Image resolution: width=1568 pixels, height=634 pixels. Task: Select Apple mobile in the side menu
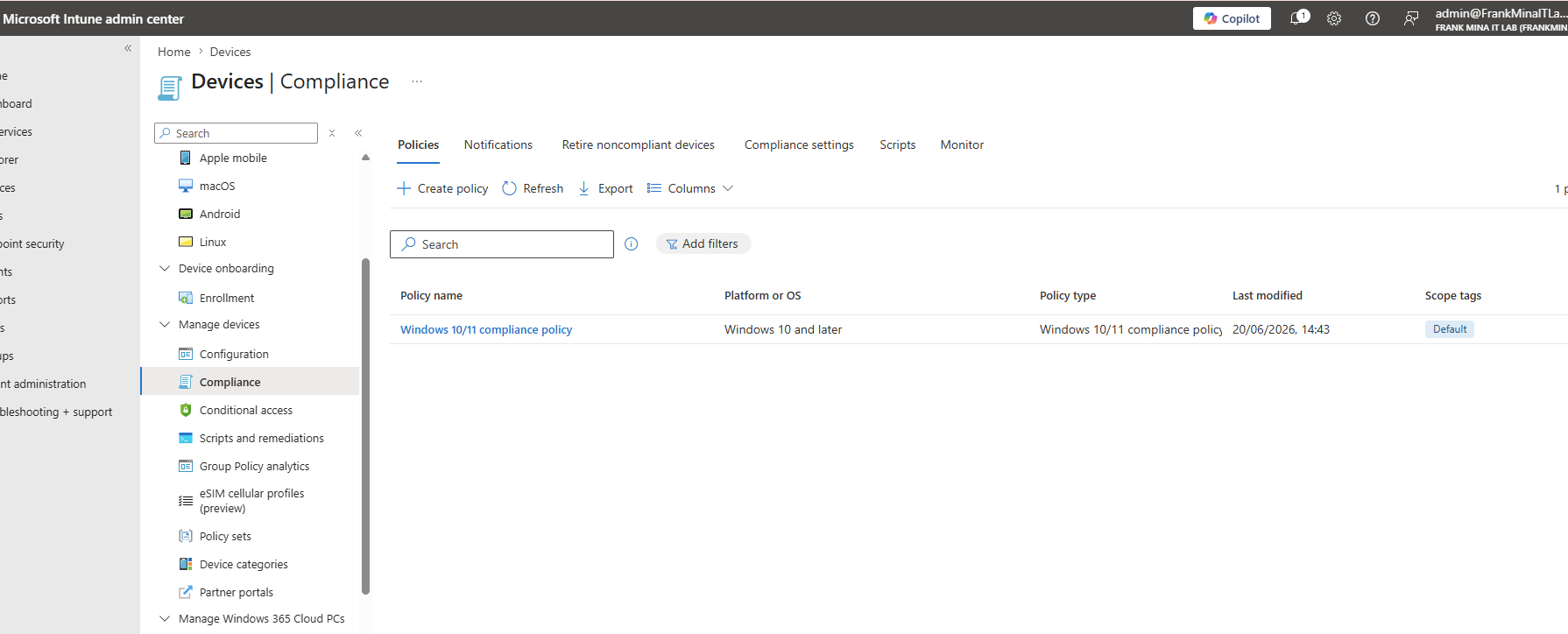[x=233, y=158]
